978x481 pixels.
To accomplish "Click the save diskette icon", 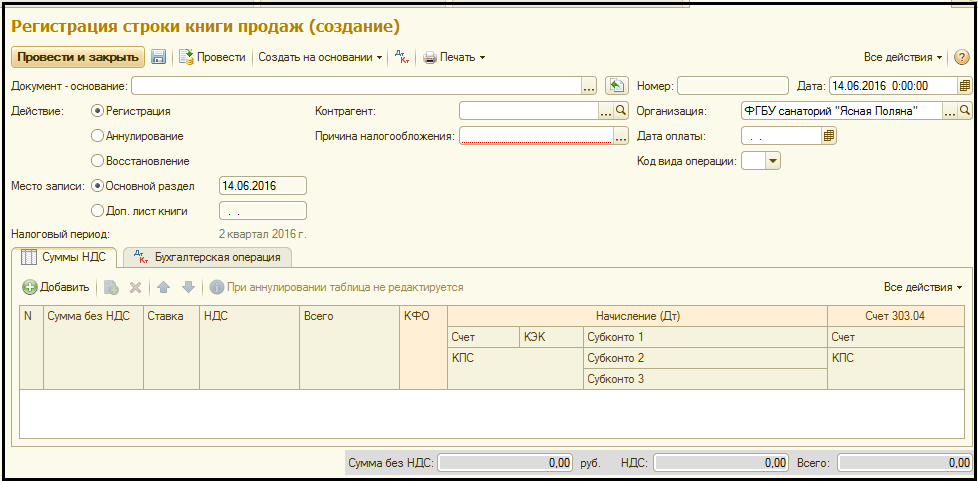I will pos(159,58).
